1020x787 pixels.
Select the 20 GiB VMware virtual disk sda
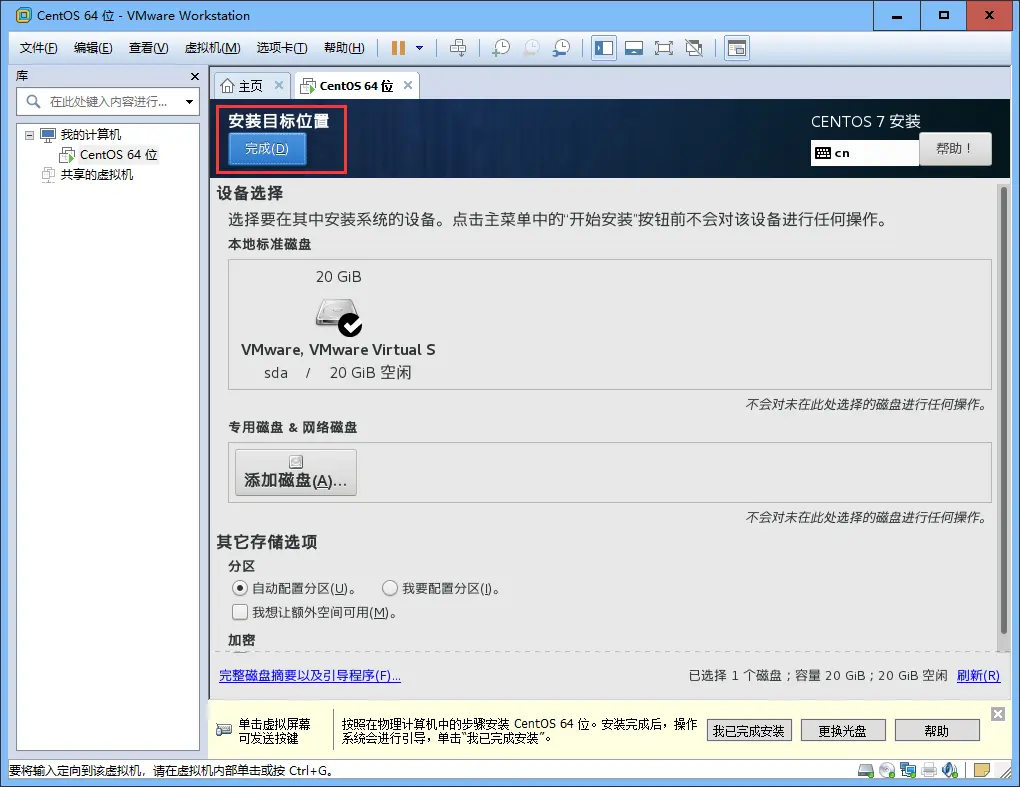[x=338, y=325]
